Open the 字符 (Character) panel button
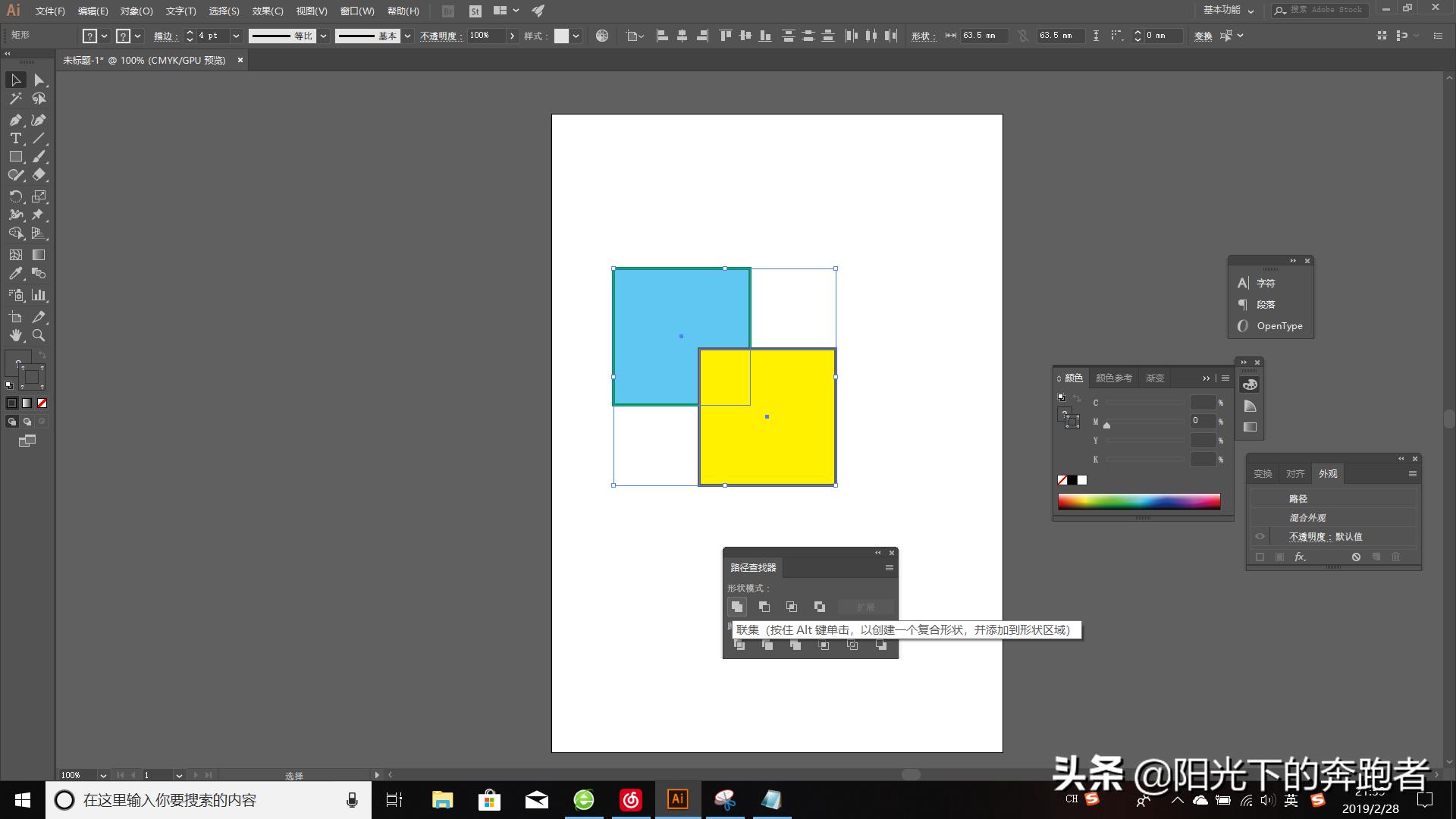This screenshot has width=1456, height=819. [1266, 283]
